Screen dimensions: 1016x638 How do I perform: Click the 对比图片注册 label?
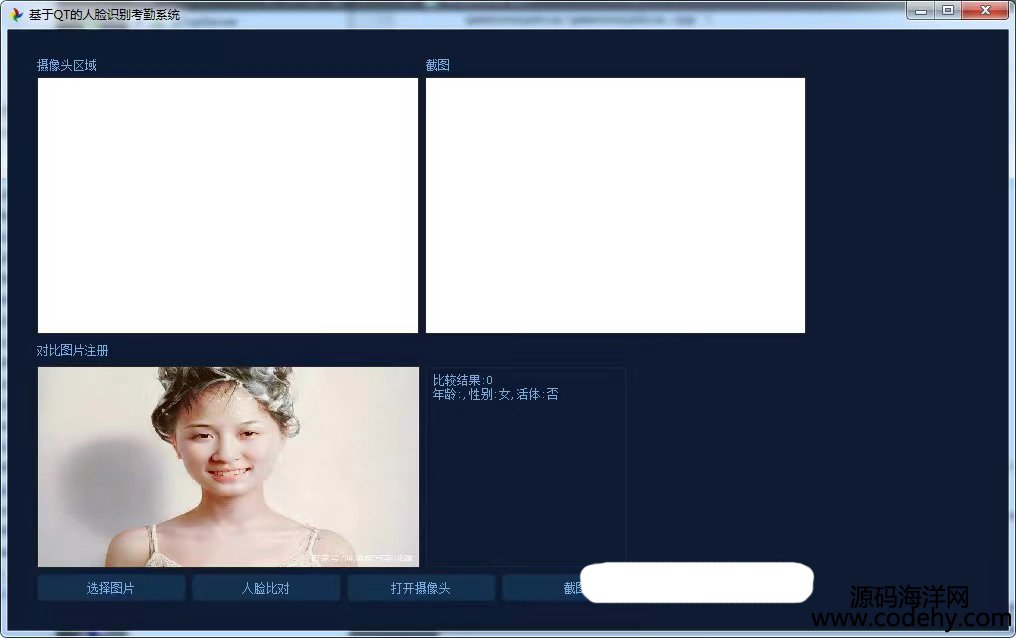(73, 351)
